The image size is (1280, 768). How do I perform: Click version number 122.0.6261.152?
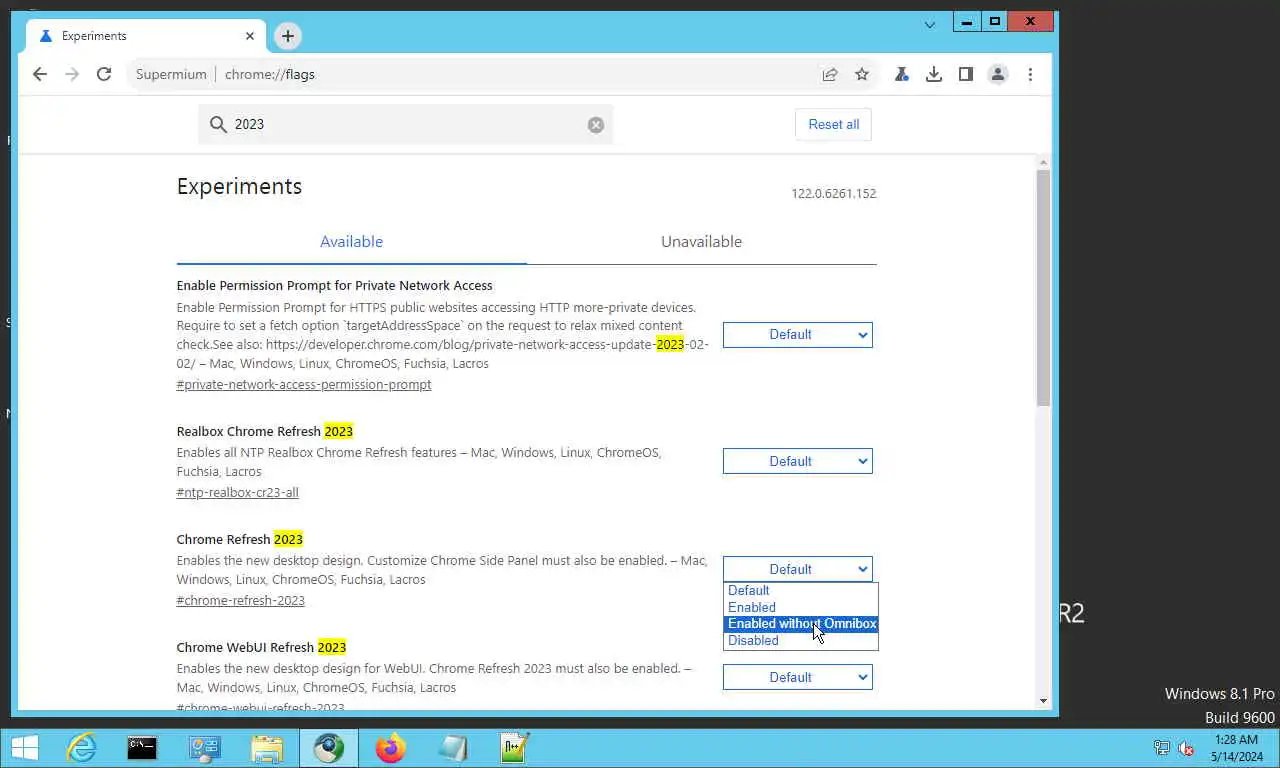pos(834,194)
